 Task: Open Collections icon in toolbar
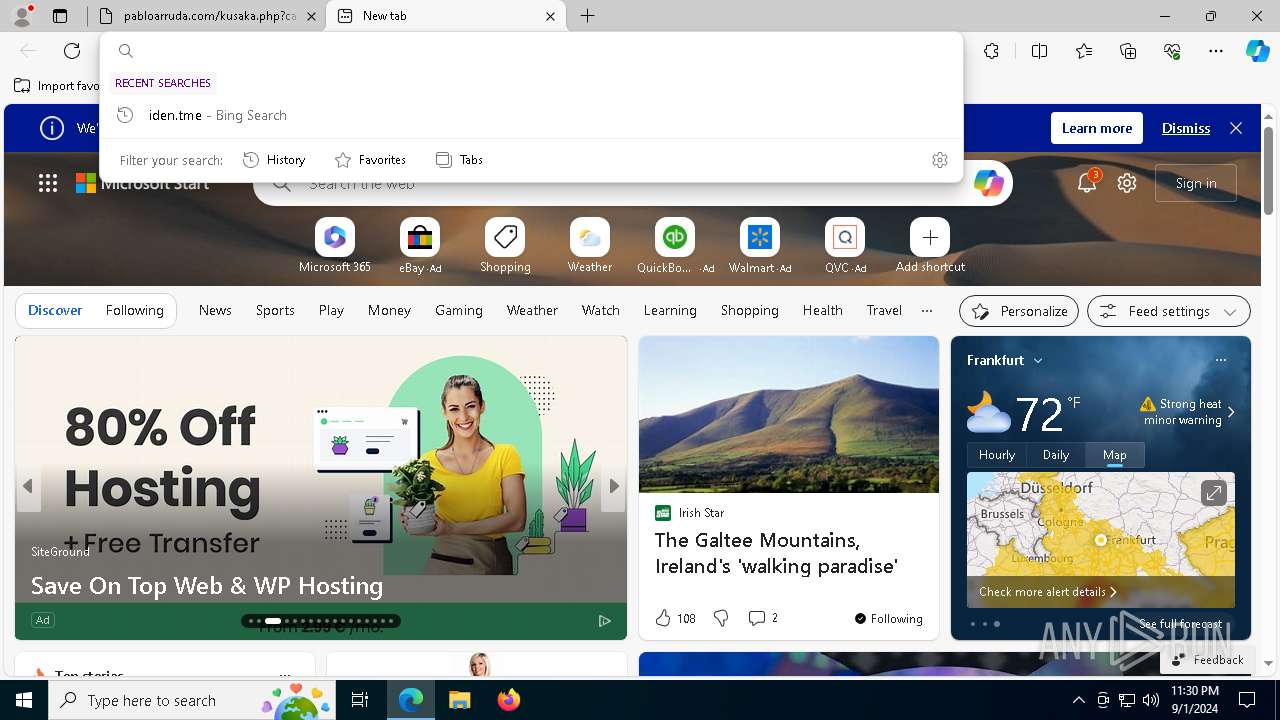[x=1128, y=51]
